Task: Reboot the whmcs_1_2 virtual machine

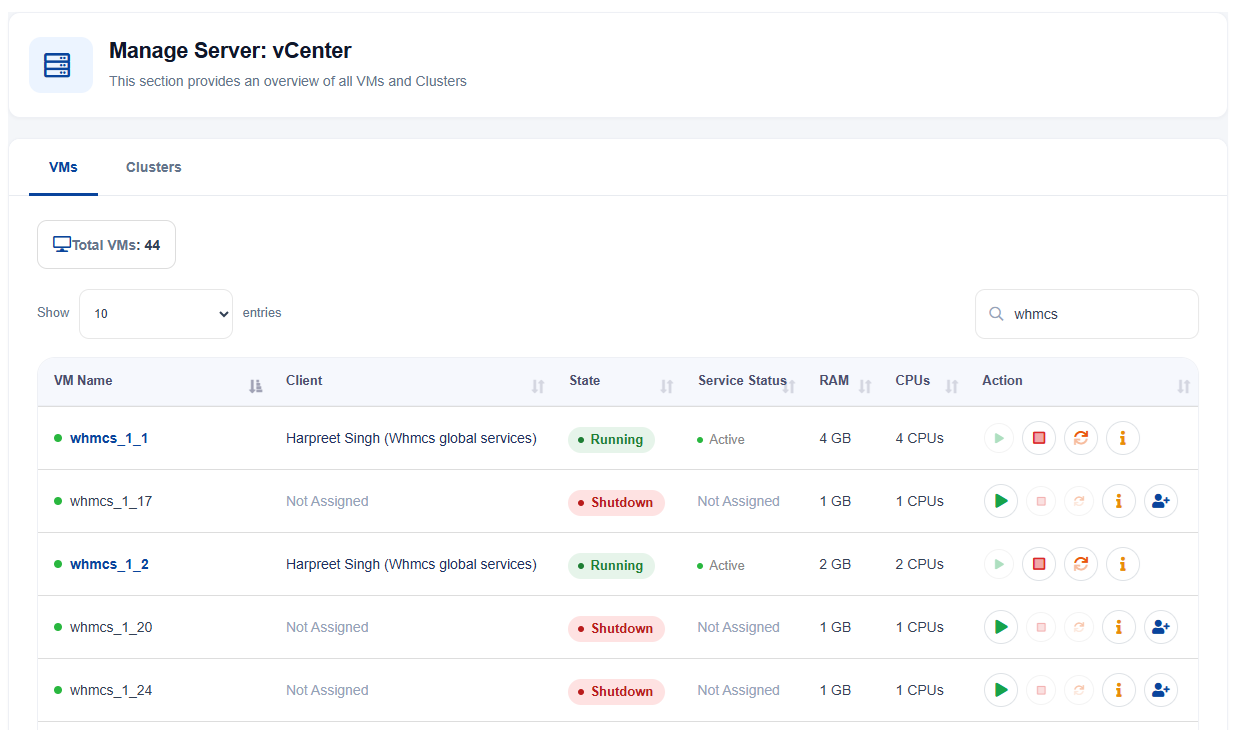Action: [x=1080, y=564]
